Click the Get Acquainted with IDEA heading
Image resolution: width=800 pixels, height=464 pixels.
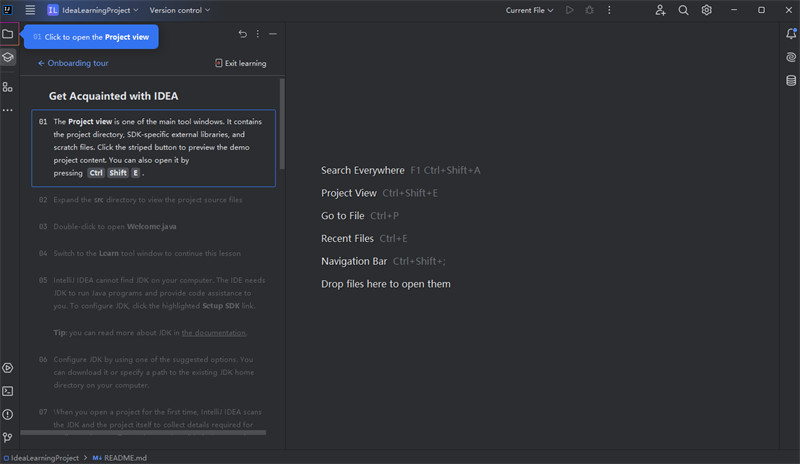point(113,96)
